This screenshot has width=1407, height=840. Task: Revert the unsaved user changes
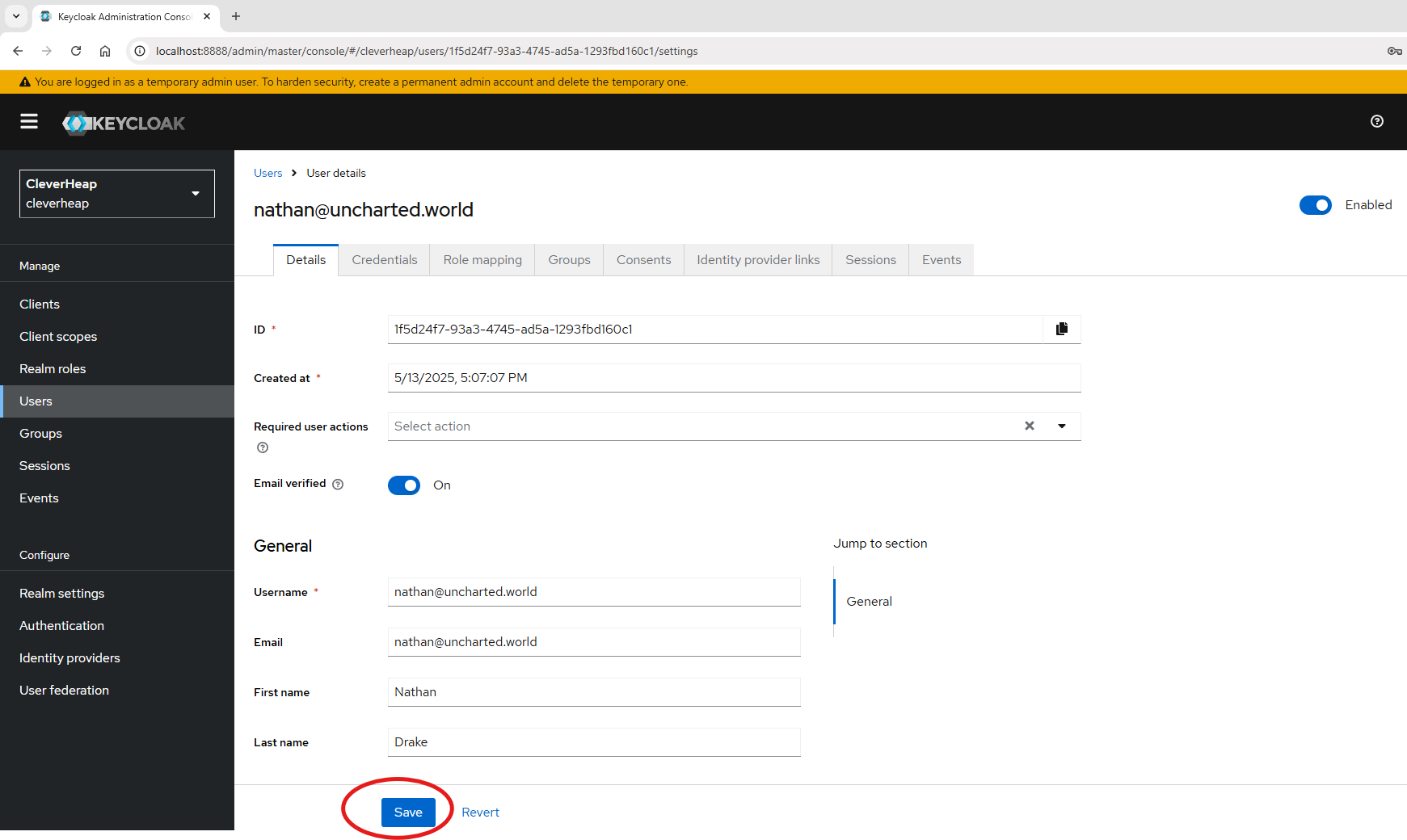pyautogui.click(x=480, y=812)
